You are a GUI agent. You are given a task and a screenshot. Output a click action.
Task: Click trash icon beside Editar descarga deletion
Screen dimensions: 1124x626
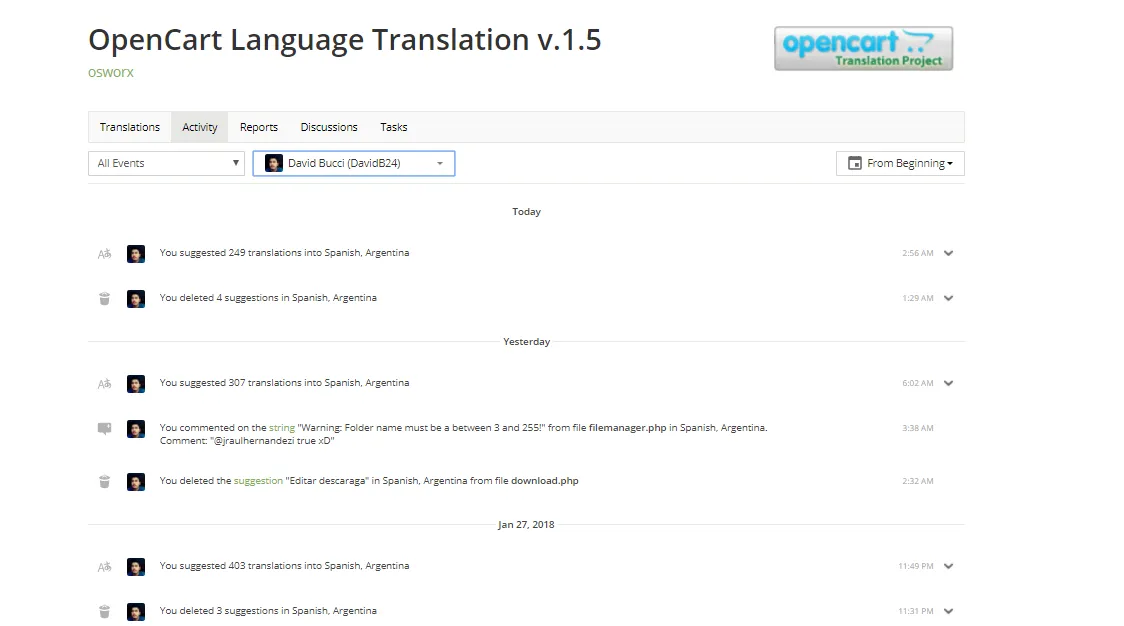pos(105,482)
